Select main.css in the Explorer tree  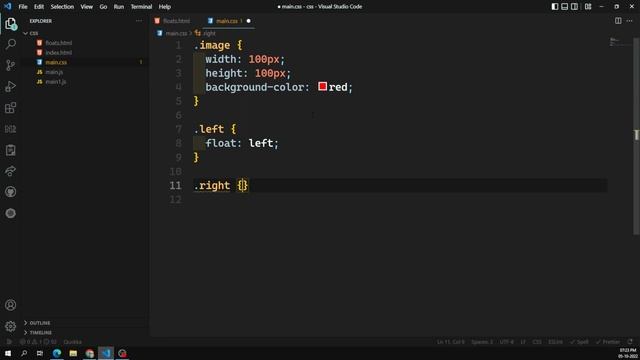(56, 62)
